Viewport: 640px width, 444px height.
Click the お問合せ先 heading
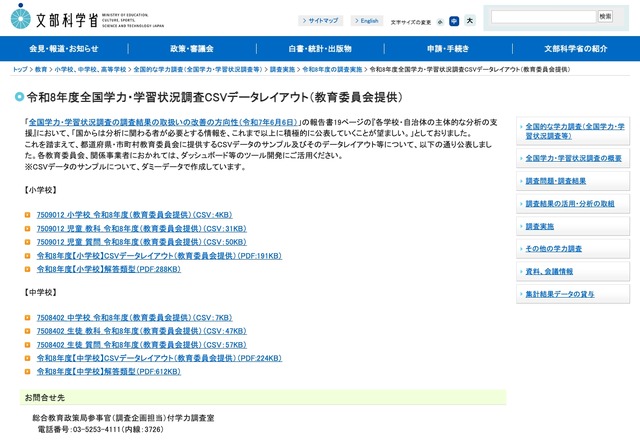click(x=45, y=397)
